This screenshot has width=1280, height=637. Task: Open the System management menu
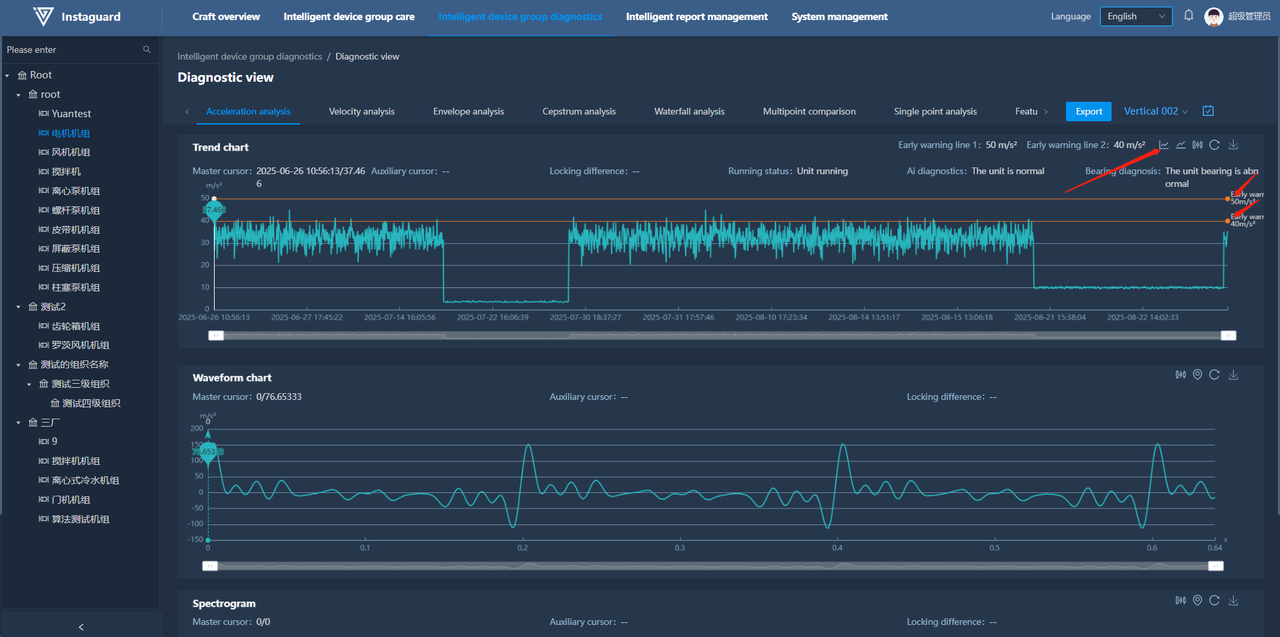tap(839, 16)
